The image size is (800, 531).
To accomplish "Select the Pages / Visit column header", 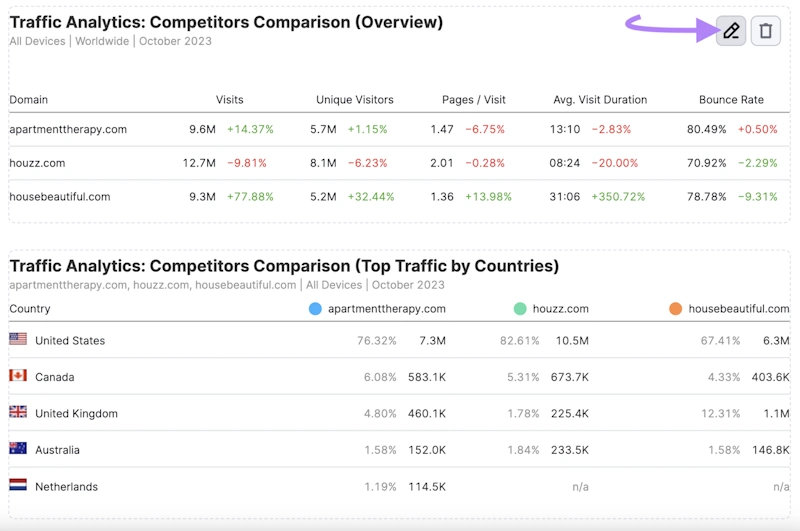I will coord(473,99).
